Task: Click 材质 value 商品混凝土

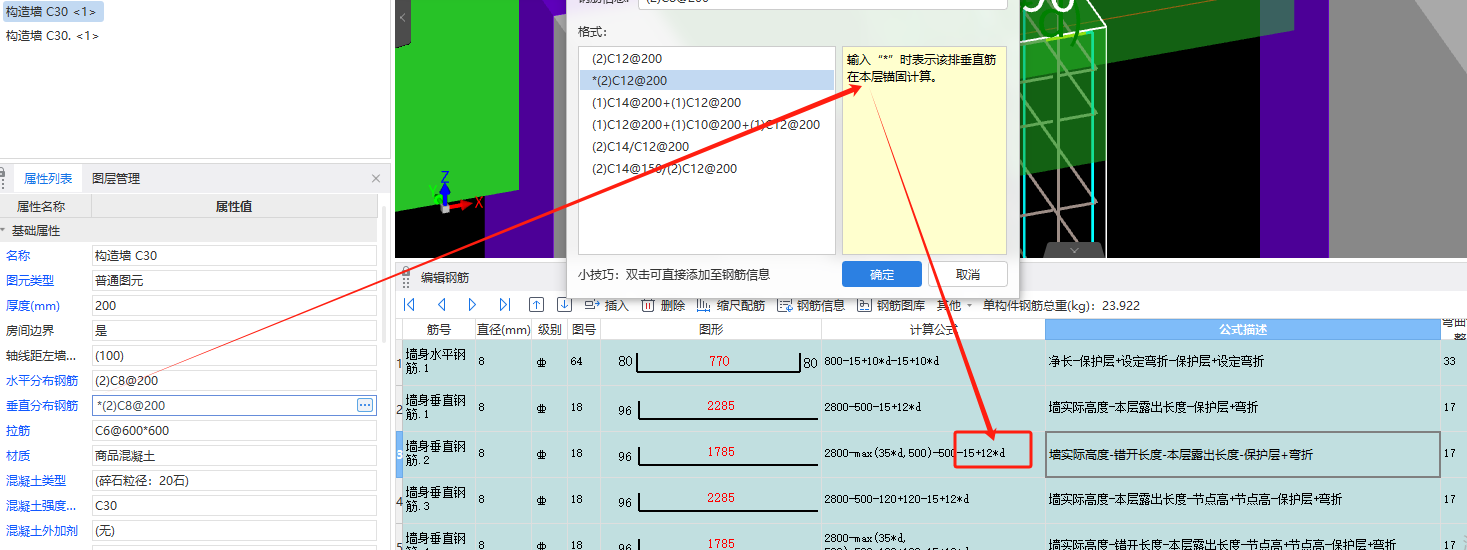Action: click(234, 456)
